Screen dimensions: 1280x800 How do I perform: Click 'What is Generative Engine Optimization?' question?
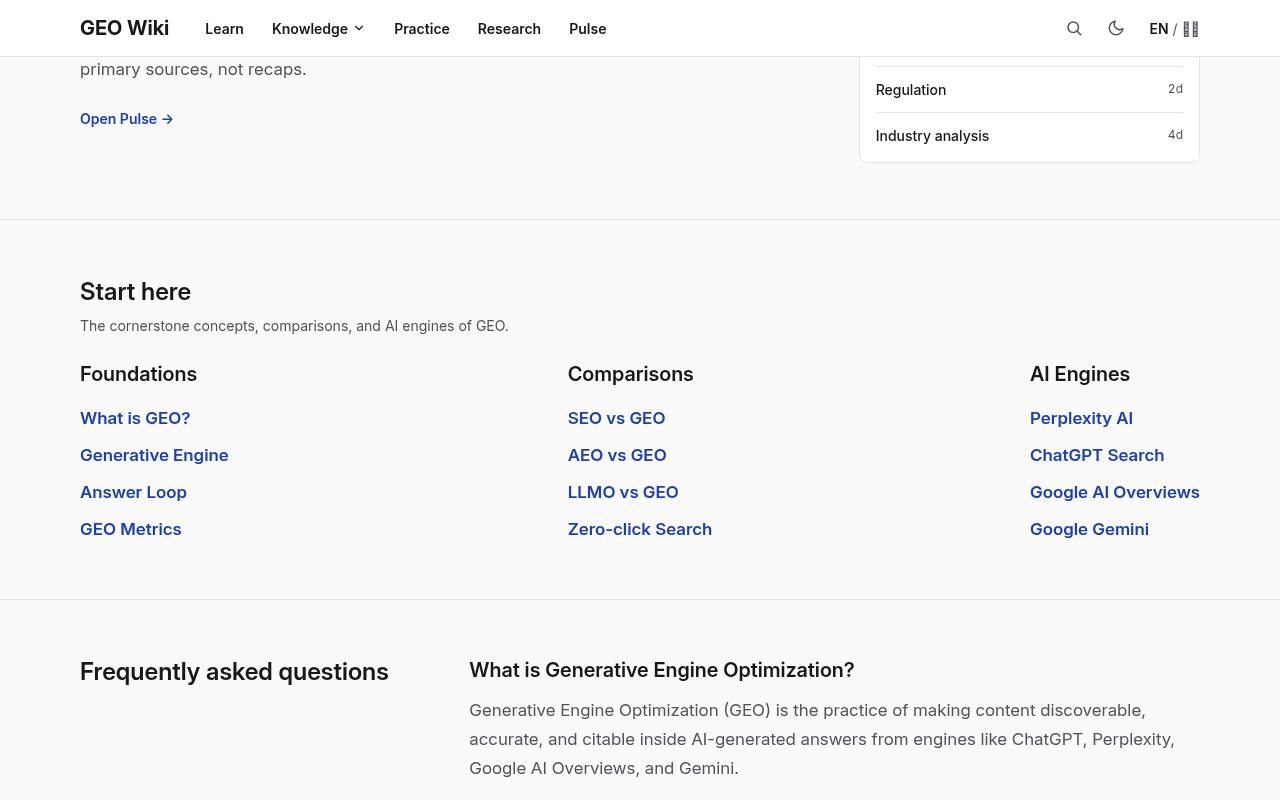(x=661, y=670)
